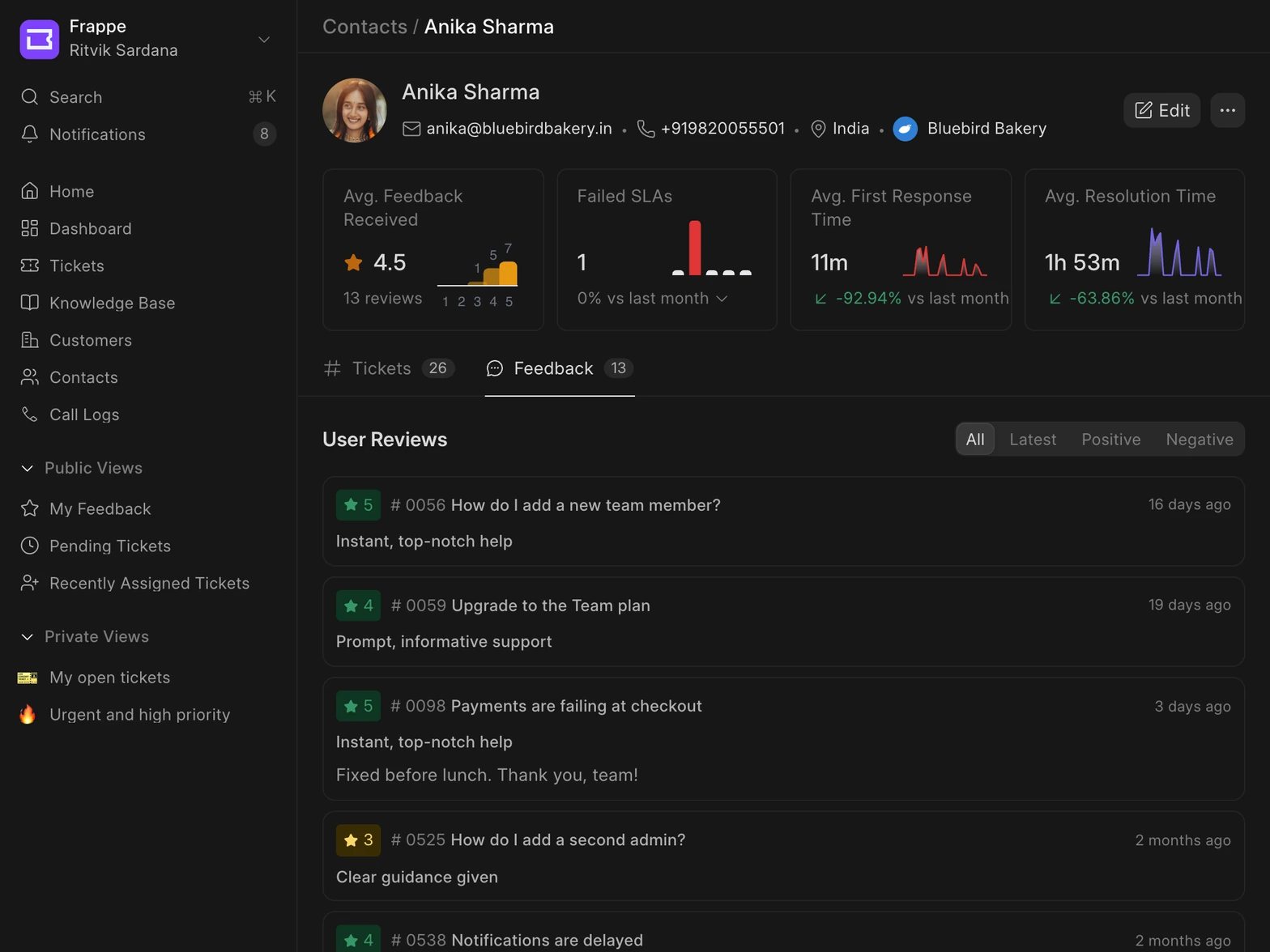1270x952 pixels.
Task: Click the Notifications bell icon
Action: pos(30,134)
